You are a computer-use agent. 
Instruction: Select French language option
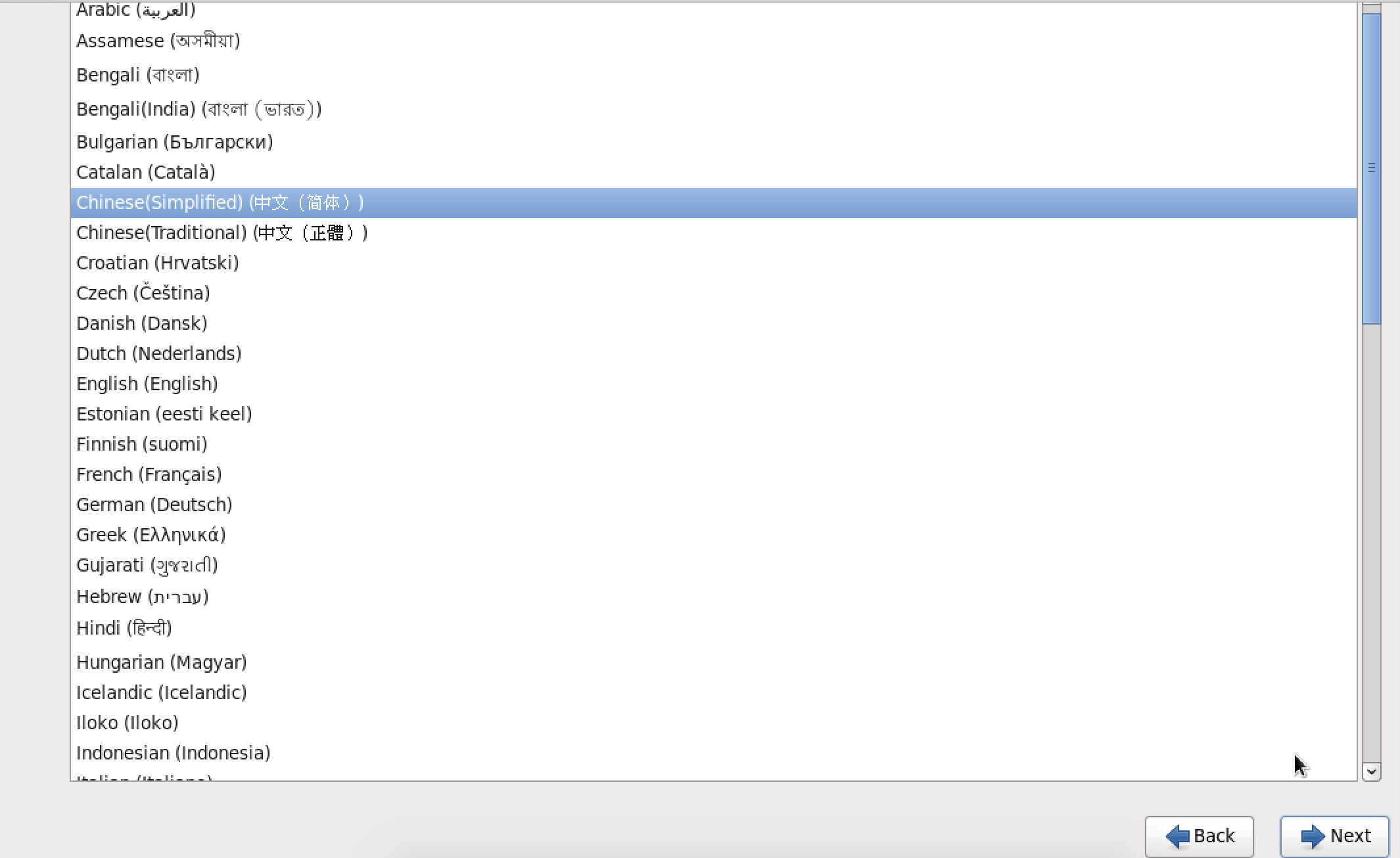(149, 474)
